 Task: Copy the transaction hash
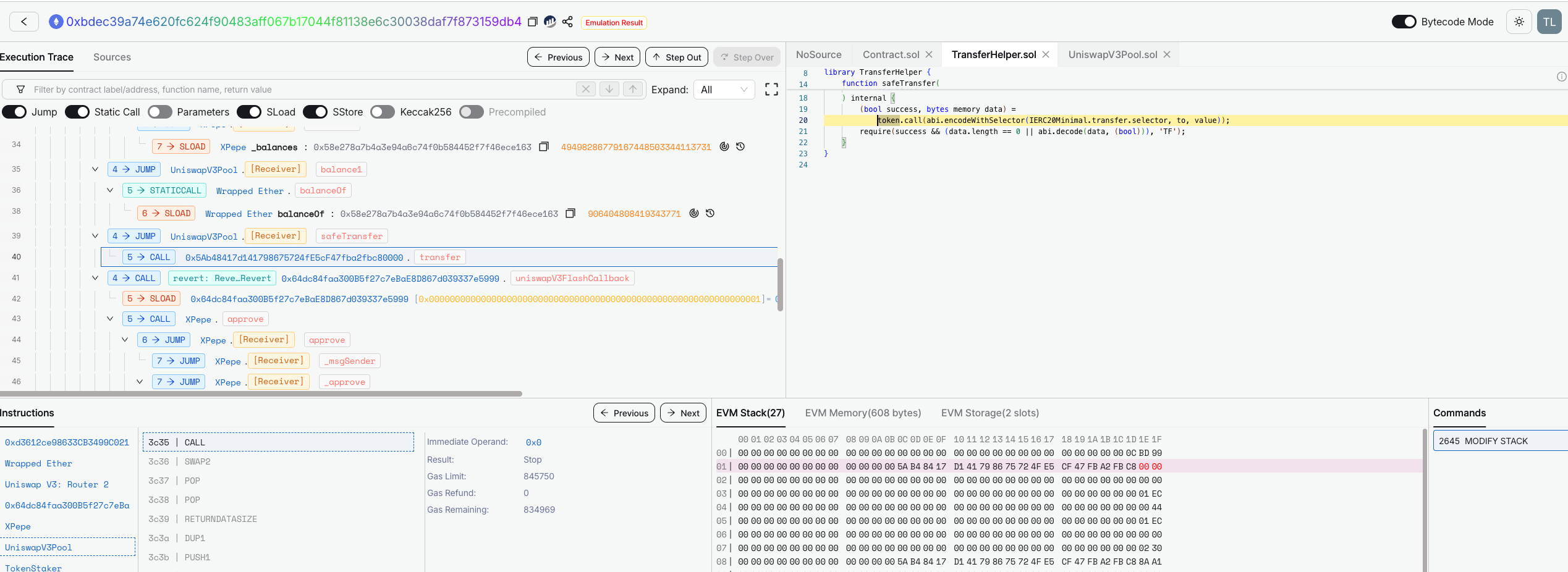click(532, 22)
